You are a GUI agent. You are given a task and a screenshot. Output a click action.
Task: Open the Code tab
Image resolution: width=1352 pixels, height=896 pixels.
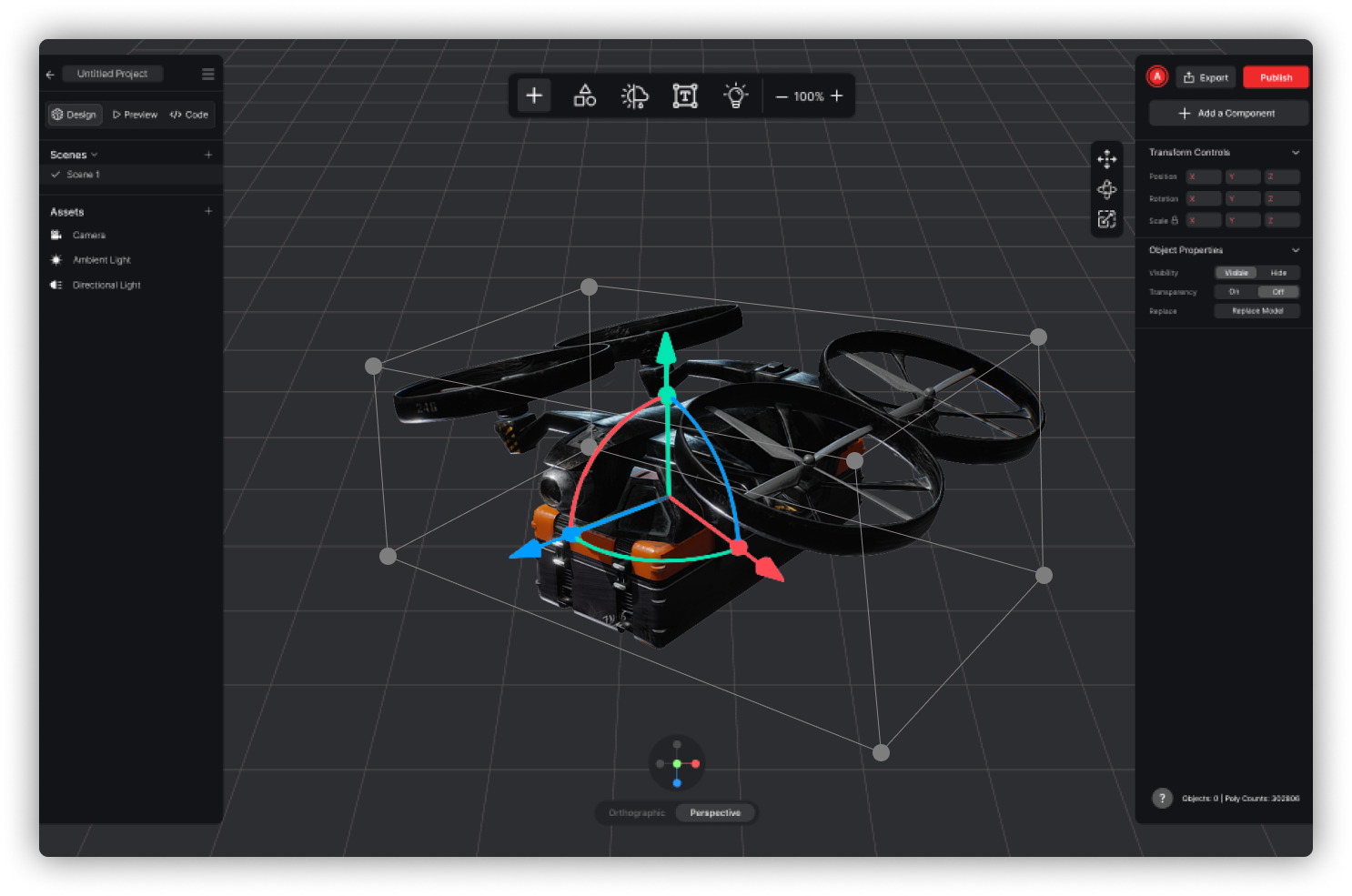coord(188,114)
